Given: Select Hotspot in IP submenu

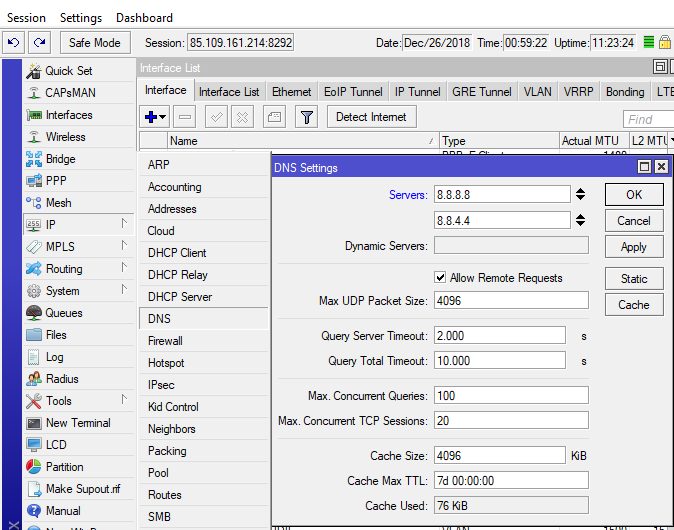Looking at the screenshot, I should [204, 363].
